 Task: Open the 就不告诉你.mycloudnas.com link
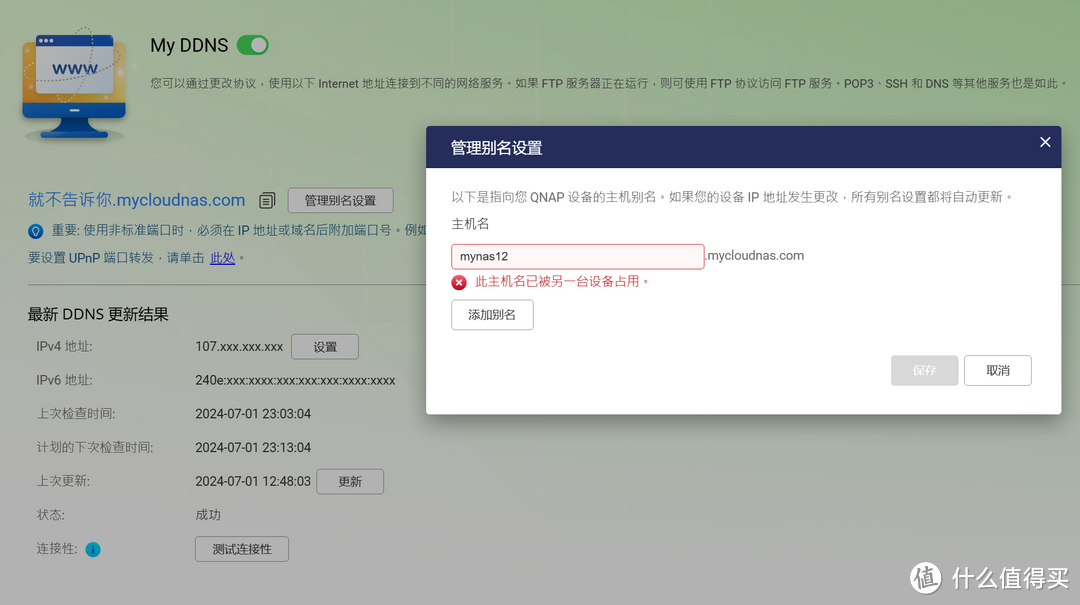(136, 200)
